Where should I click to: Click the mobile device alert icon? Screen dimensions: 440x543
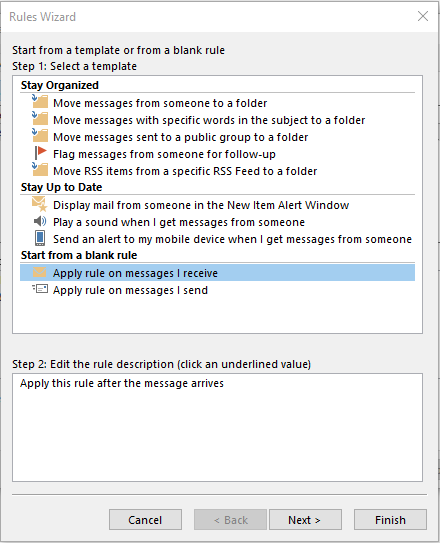[x=40, y=238]
